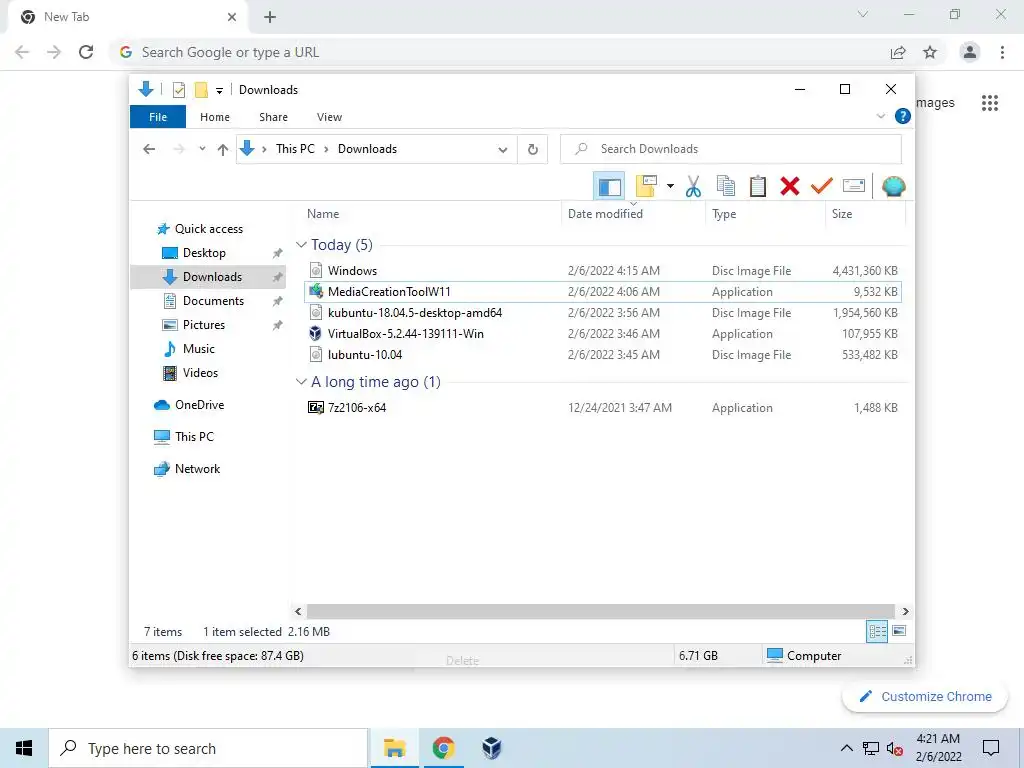1024x768 pixels.
Task: Click the scroll right arrow in file list
Action: [905, 611]
